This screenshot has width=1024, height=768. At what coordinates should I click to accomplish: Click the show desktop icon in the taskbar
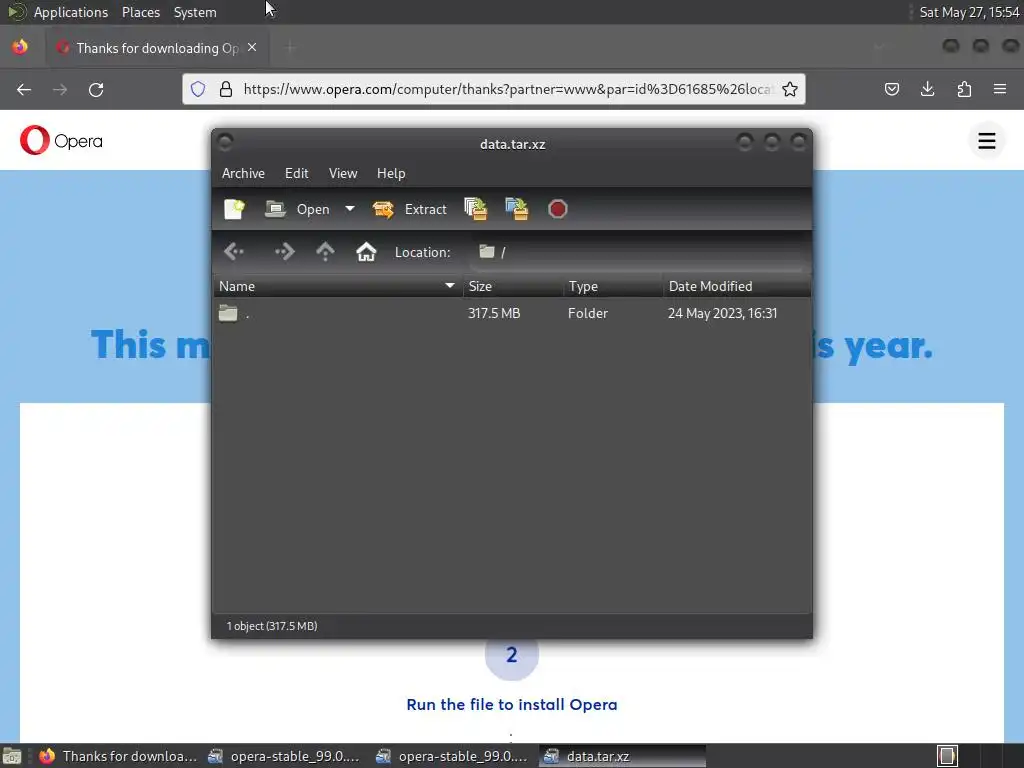pos(12,756)
